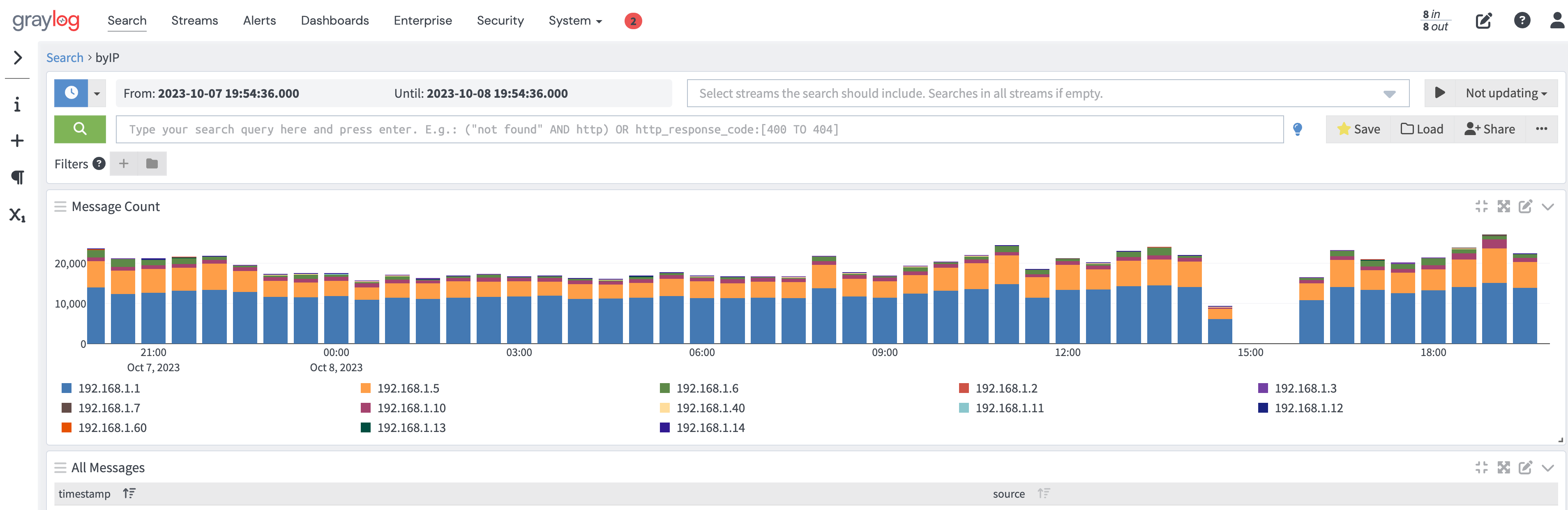Go to the Dashboards menu
This screenshot has height=510, width=1568.
pyautogui.click(x=335, y=21)
